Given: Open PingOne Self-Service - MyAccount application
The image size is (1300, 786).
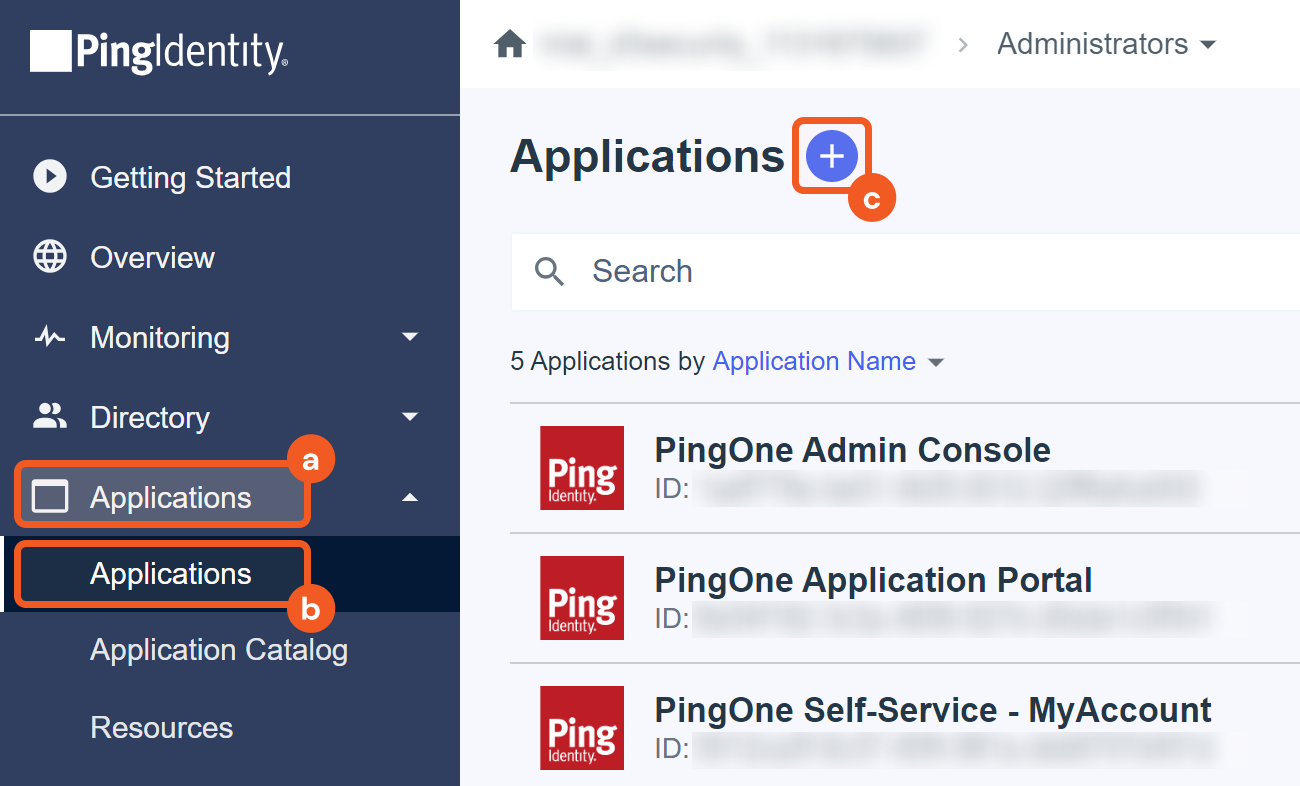Looking at the screenshot, I should coord(932,711).
